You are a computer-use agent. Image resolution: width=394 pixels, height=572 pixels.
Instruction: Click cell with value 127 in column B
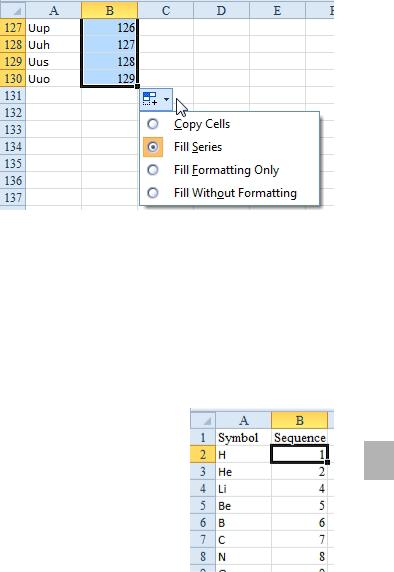pos(109,45)
